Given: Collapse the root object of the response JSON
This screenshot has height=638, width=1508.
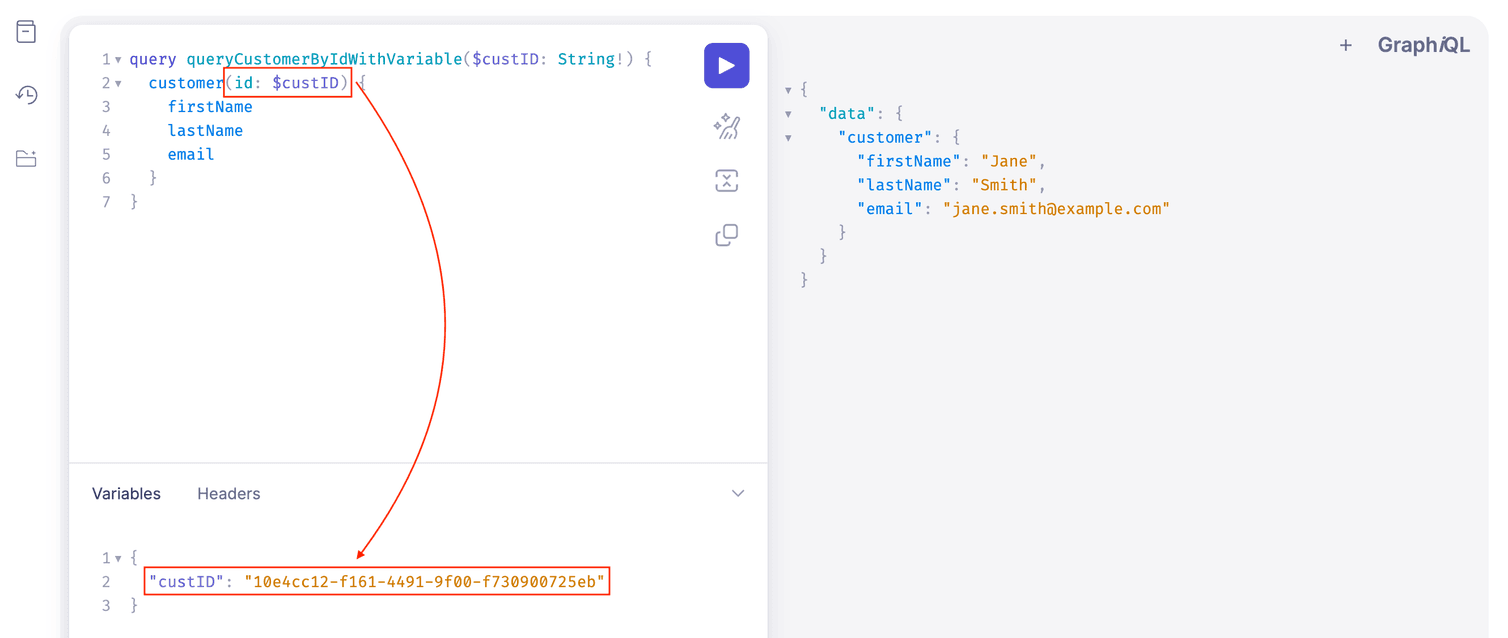Looking at the screenshot, I should [789, 89].
